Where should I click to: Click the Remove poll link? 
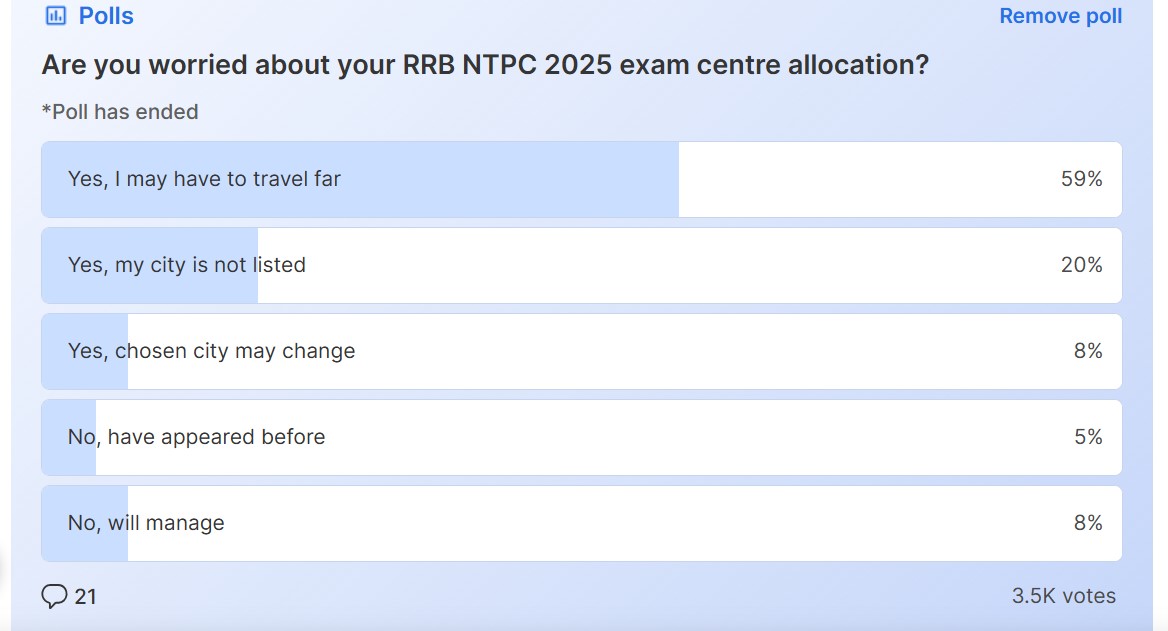[1060, 15]
